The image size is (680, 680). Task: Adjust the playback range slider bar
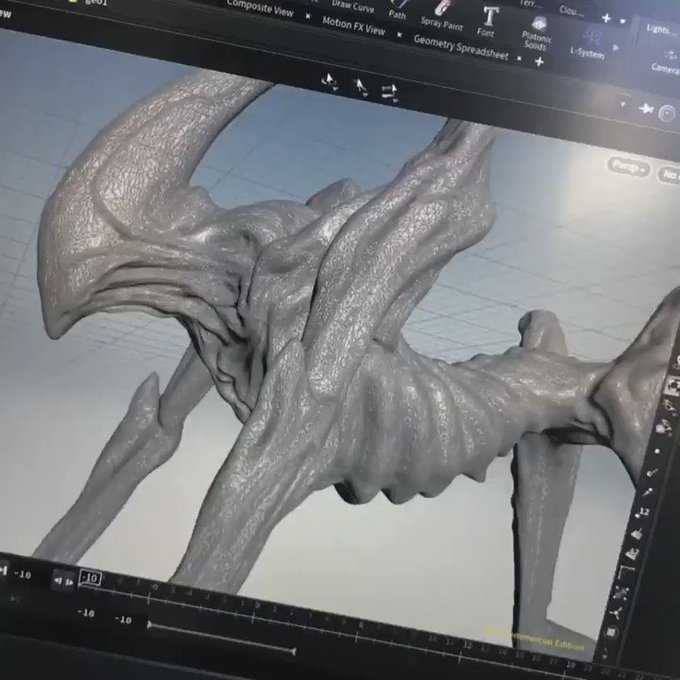(x=221, y=638)
